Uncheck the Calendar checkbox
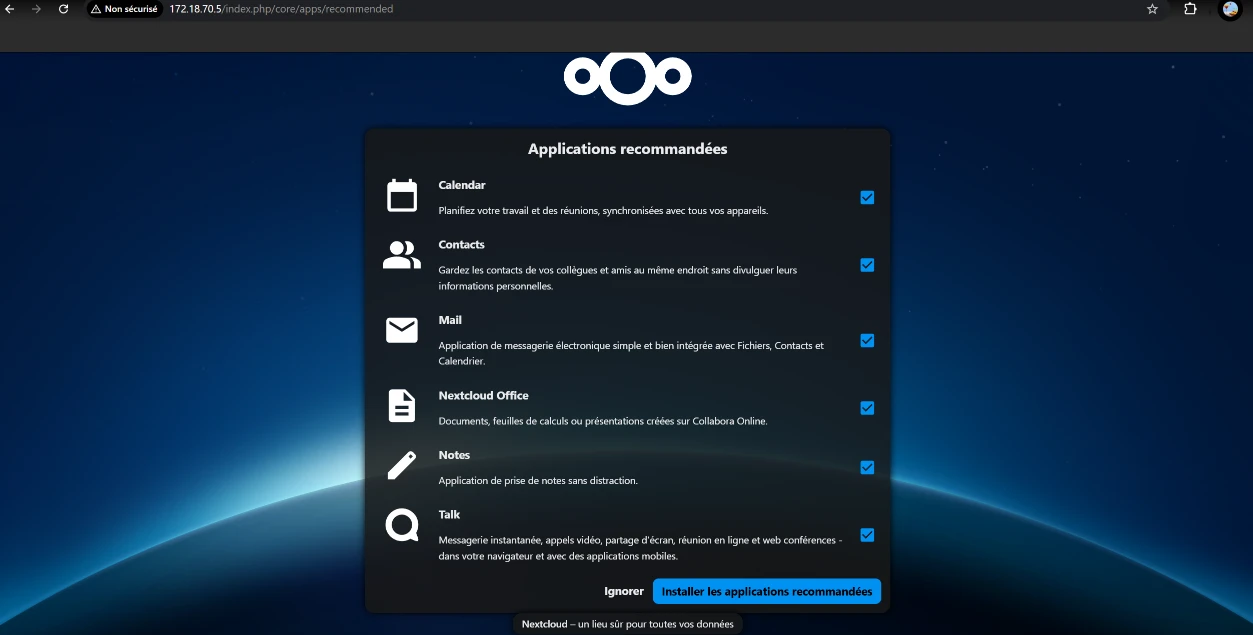Screen dimensions: 1253x635 click(x=867, y=198)
